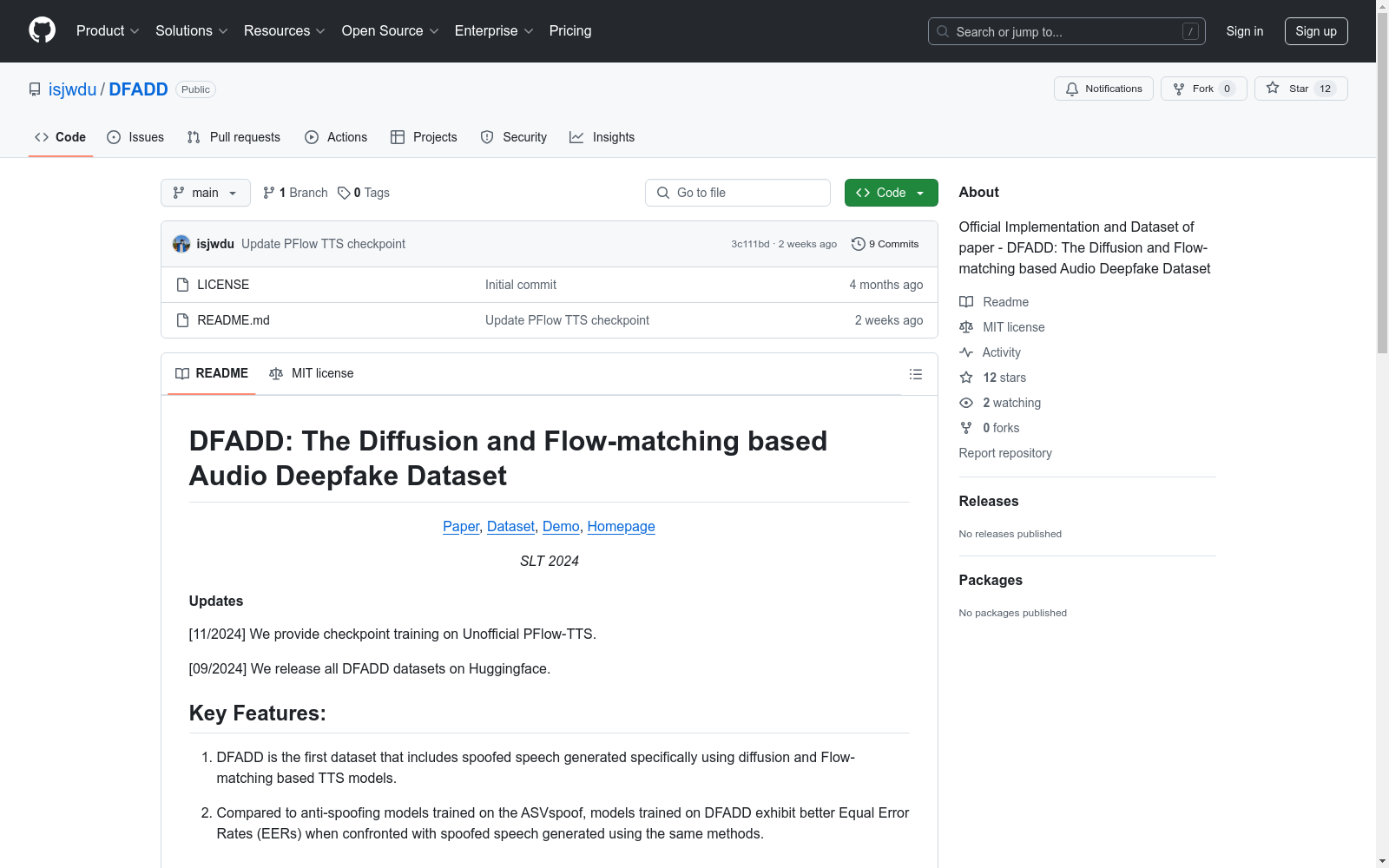Click the Packages heading link
This screenshot has height=868, width=1389.
[x=991, y=580]
